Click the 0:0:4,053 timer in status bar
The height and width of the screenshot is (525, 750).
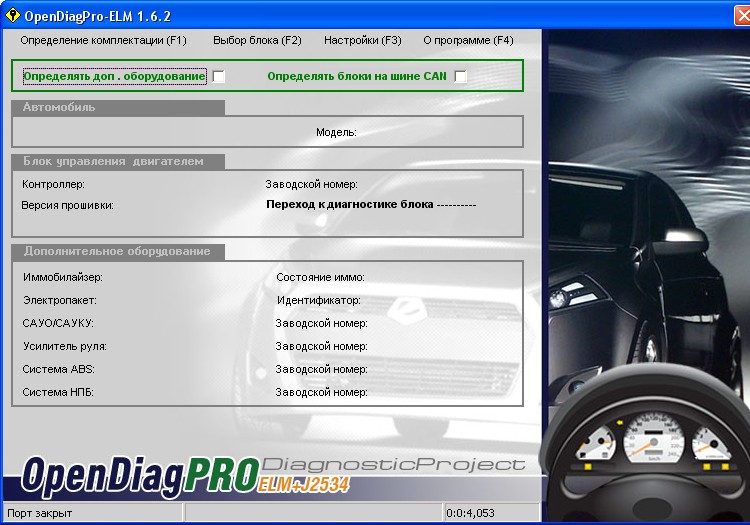click(470, 513)
